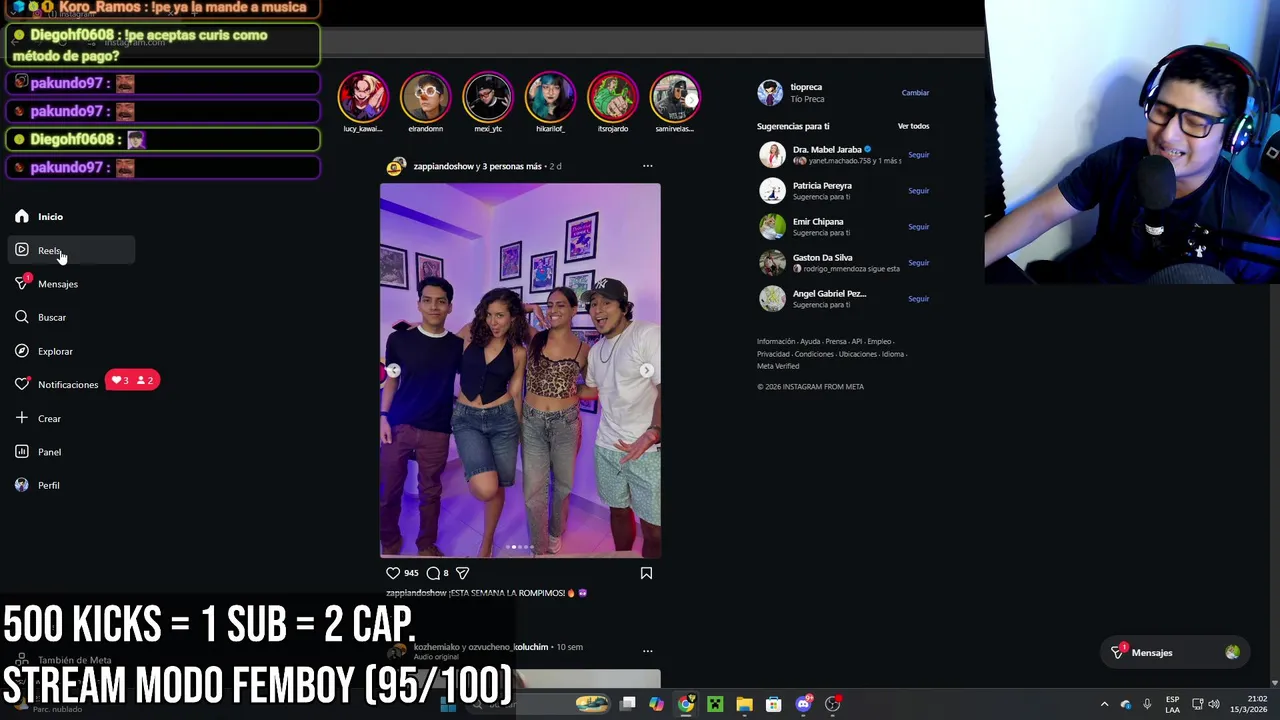View mexi_ytc story
Image resolution: width=1280 pixels, height=720 pixels.
tap(488, 98)
